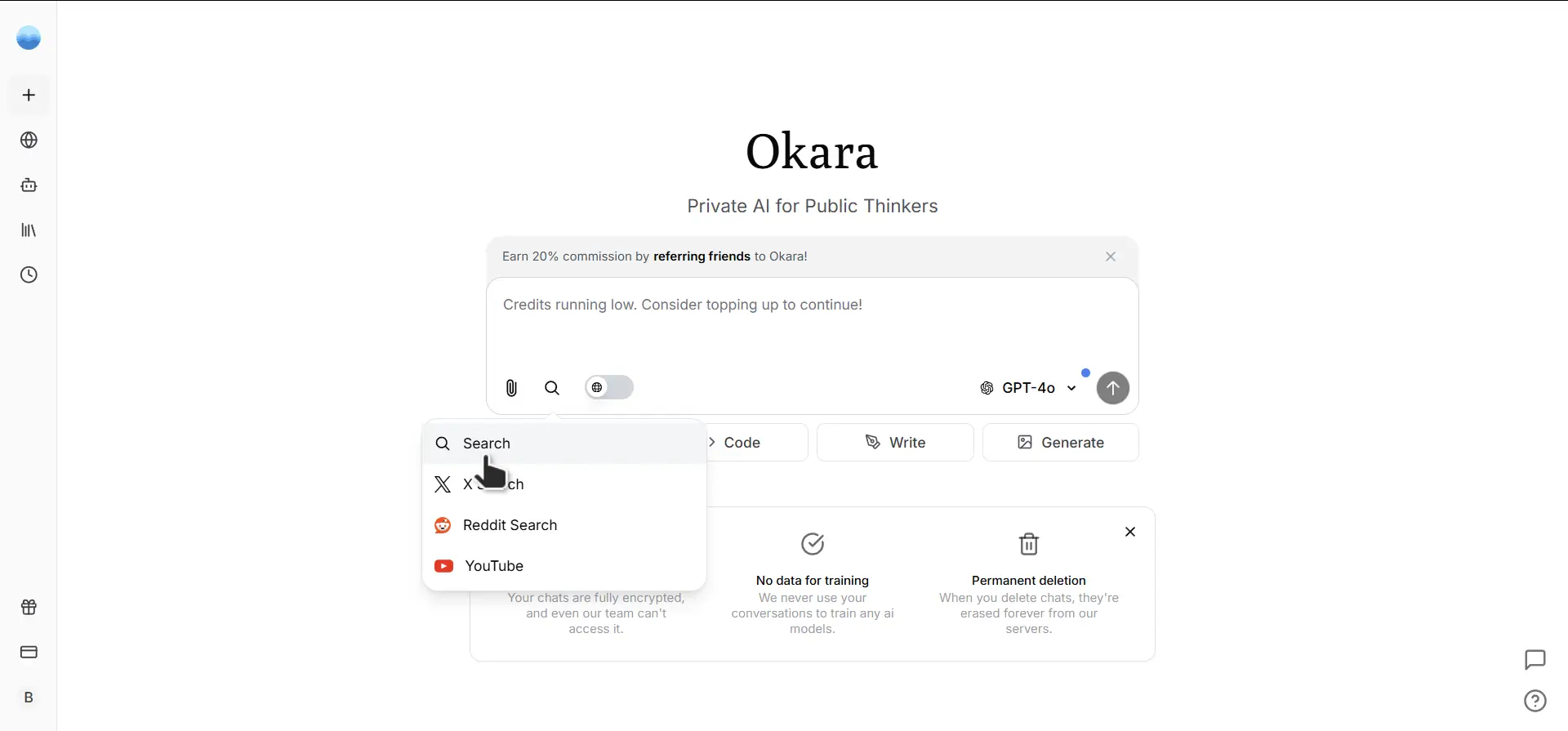
Task: Click the Private AI for Public Thinkers tagline
Action: coord(813,206)
